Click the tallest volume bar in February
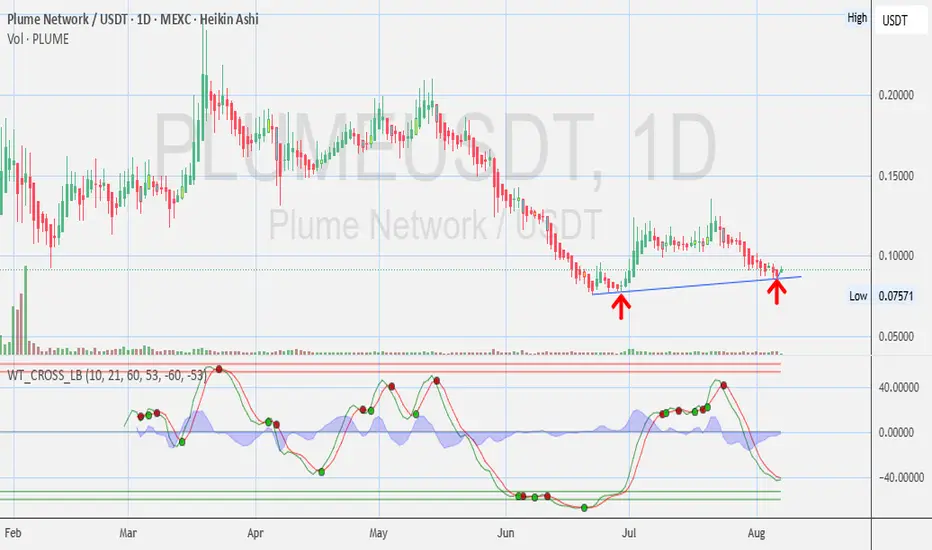Image resolution: width=932 pixels, height=550 pixels. pyautogui.click(x=26, y=310)
